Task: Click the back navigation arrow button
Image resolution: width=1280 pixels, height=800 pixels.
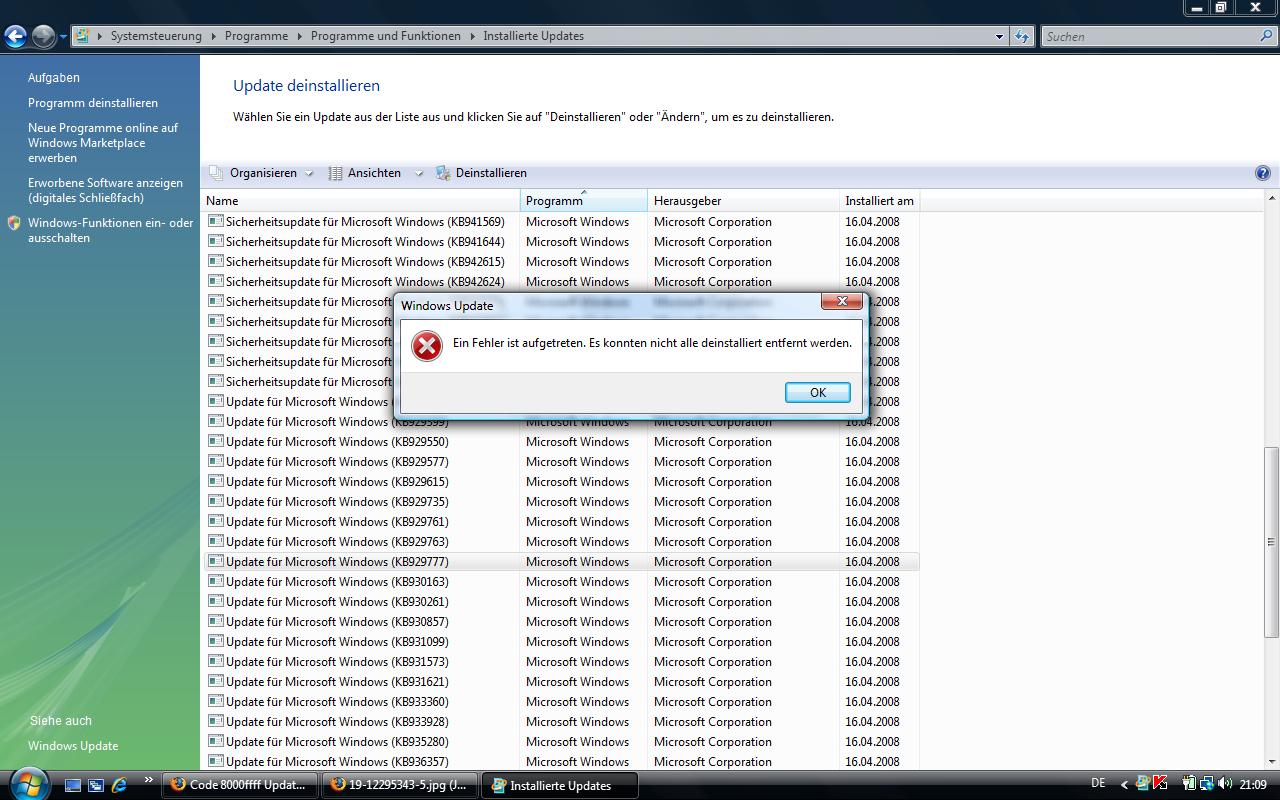Action: click(x=15, y=36)
